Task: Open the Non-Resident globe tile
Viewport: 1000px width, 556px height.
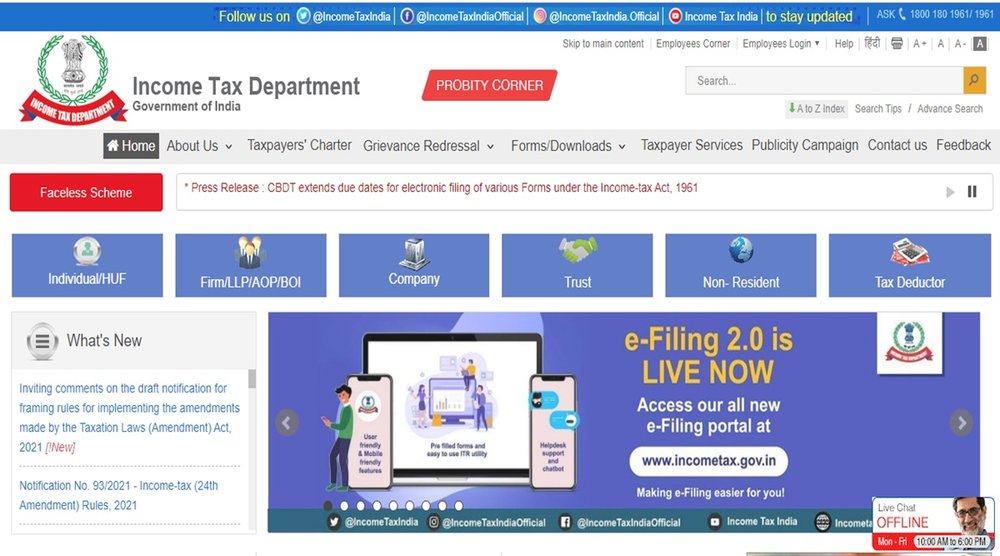Action: pos(740,265)
